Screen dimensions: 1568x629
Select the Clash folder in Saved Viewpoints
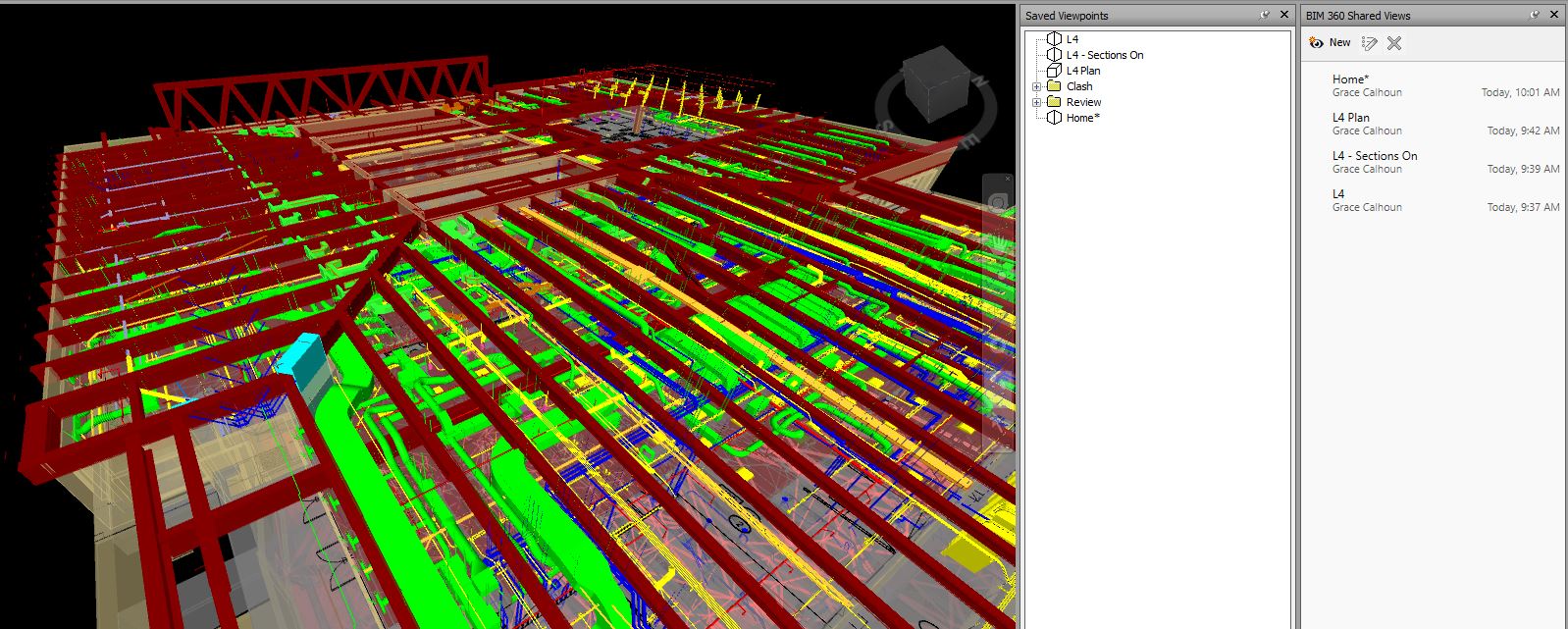click(1079, 86)
